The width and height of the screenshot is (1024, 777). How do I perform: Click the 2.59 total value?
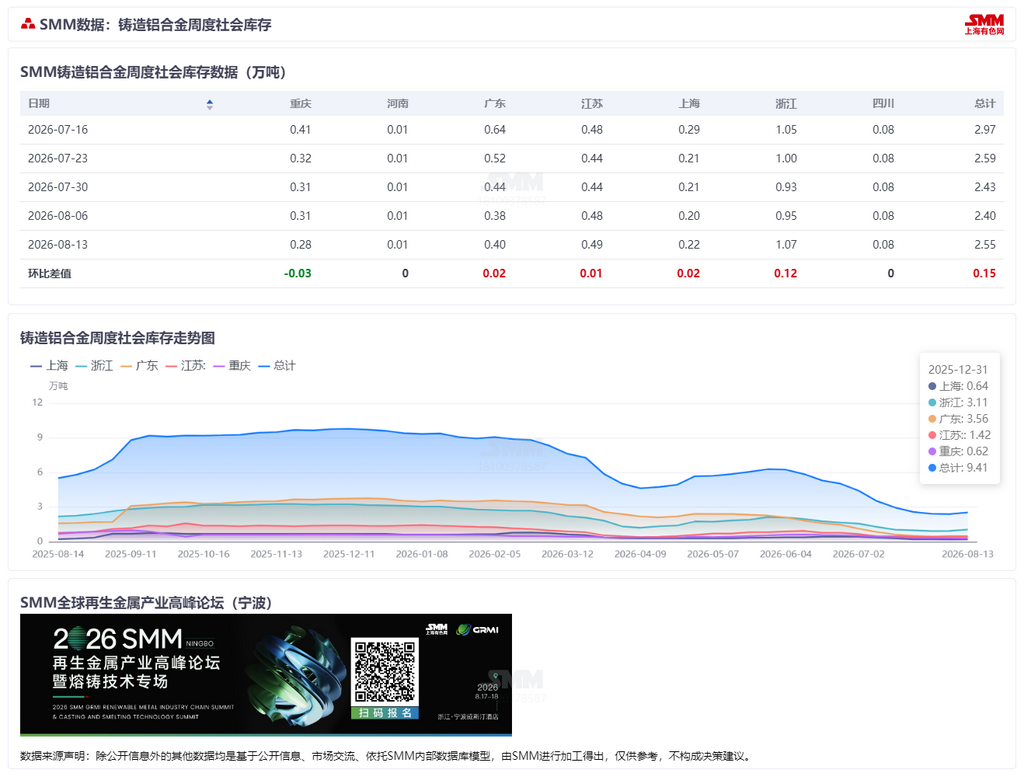[x=985, y=158]
